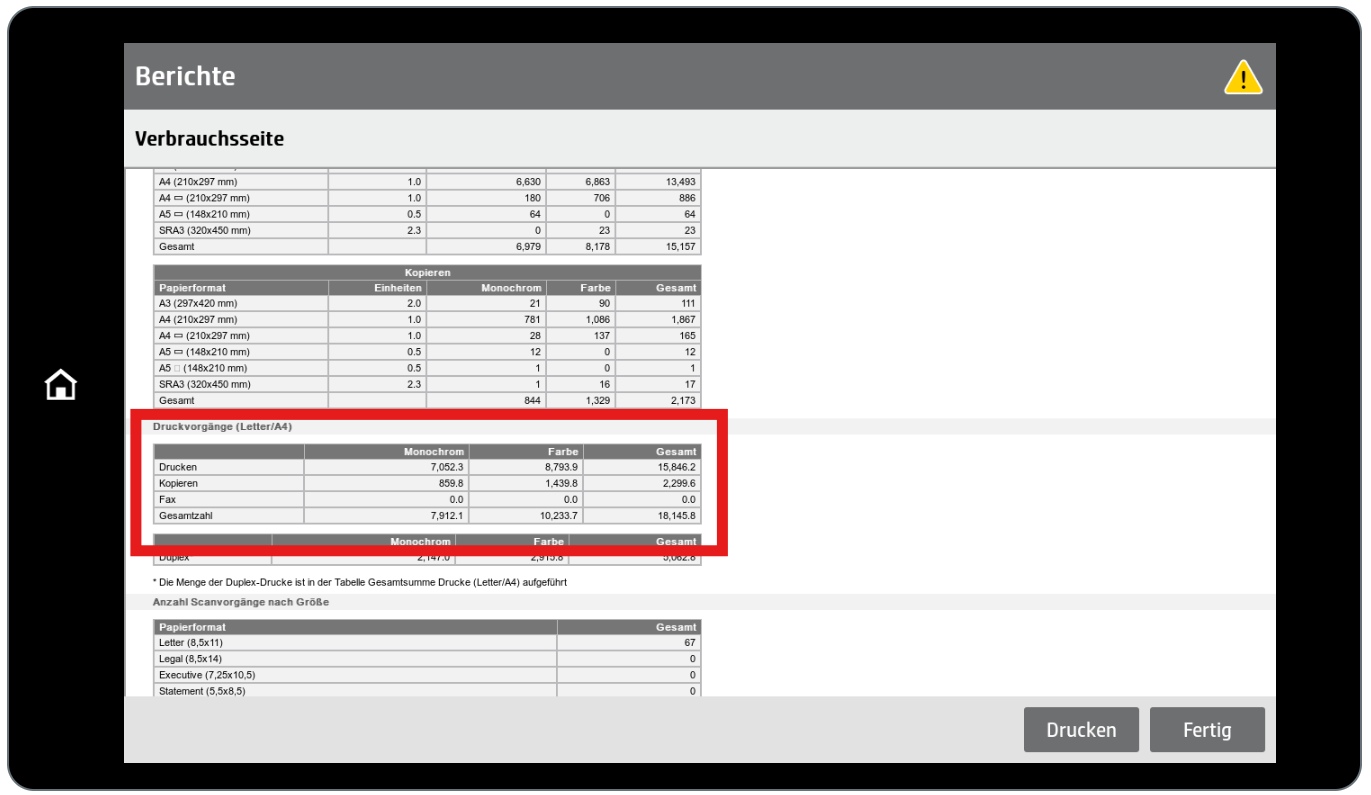1371x795 pixels.
Task: Click the A3 (297x420 mm) row label
Action: [198, 303]
